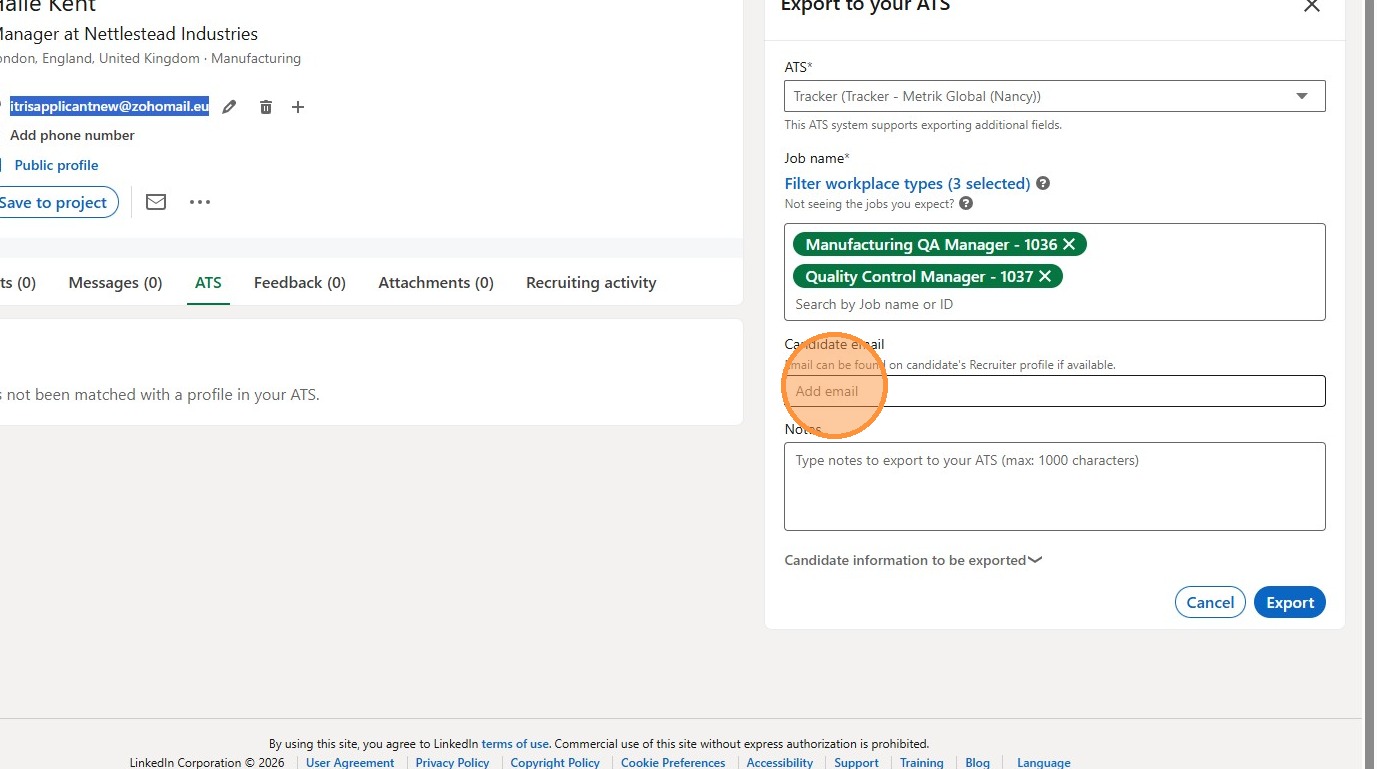This screenshot has height=769, width=1377.
Task: Open Training footer link
Action: (922, 763)
